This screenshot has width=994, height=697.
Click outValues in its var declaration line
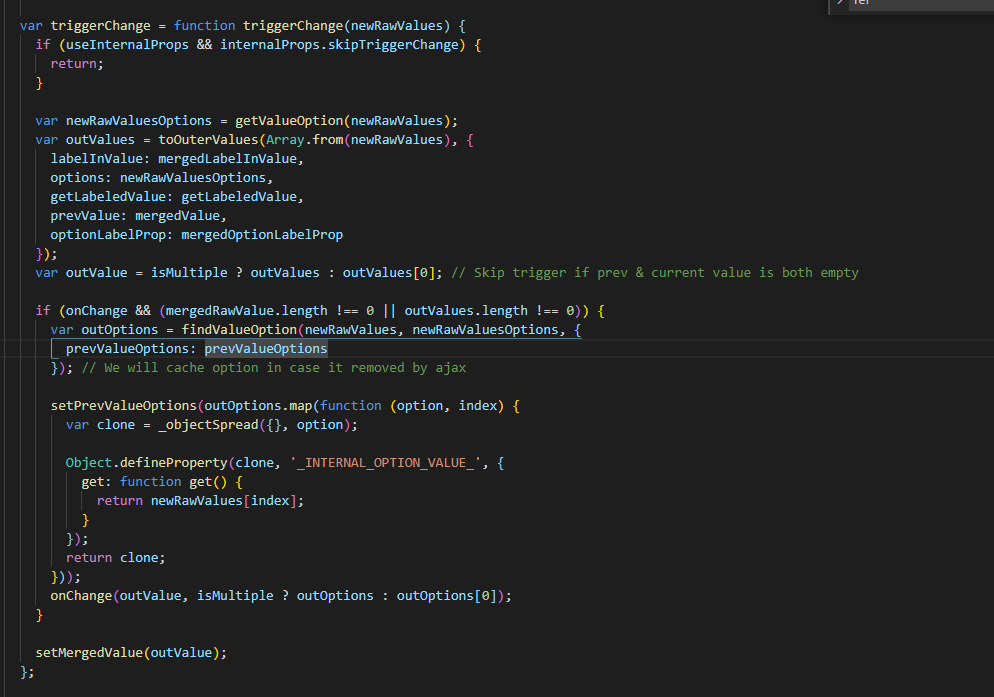point(100,140)
